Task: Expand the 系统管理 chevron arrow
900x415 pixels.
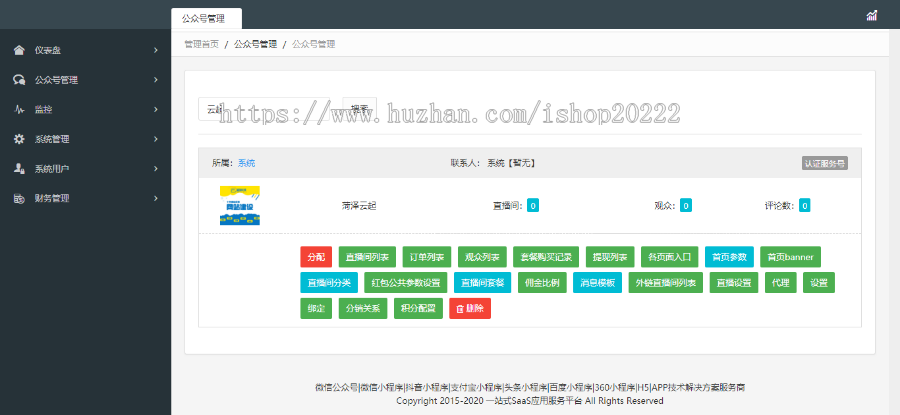Action: [156, 139]
